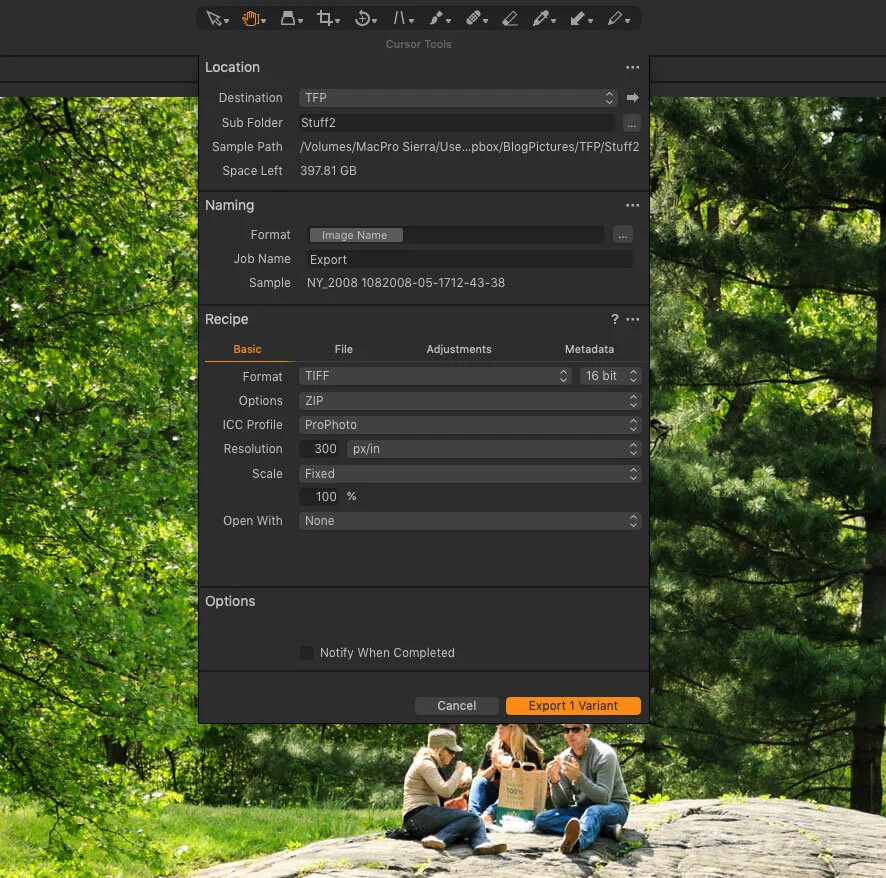
Task: Click the Location section heading
Action: [x=232, y=67]
